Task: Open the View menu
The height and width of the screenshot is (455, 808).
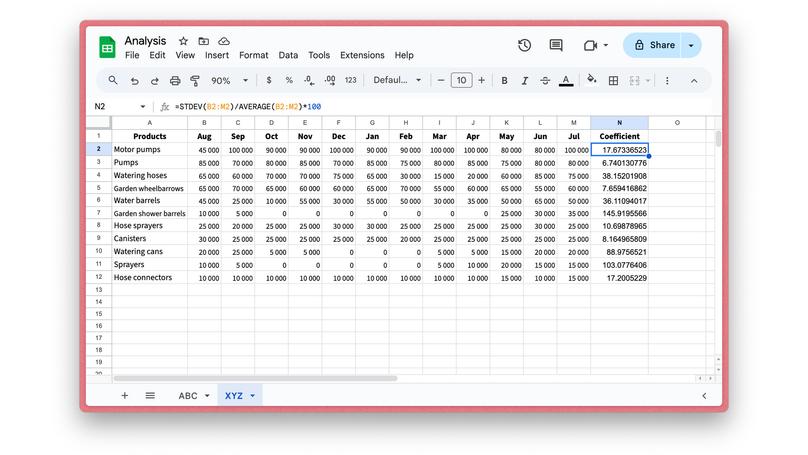Action: pyautogui.click(x=185, y=55)
